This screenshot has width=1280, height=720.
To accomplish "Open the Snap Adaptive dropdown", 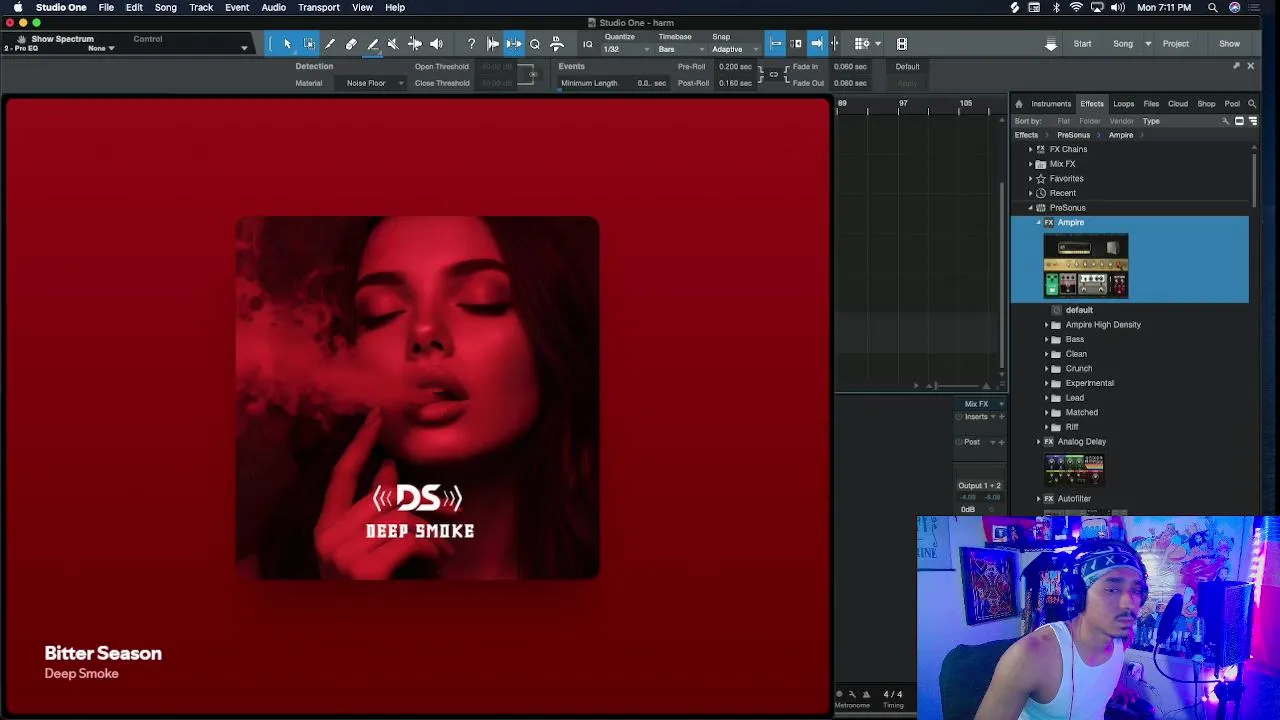I will tap(735, 49).
